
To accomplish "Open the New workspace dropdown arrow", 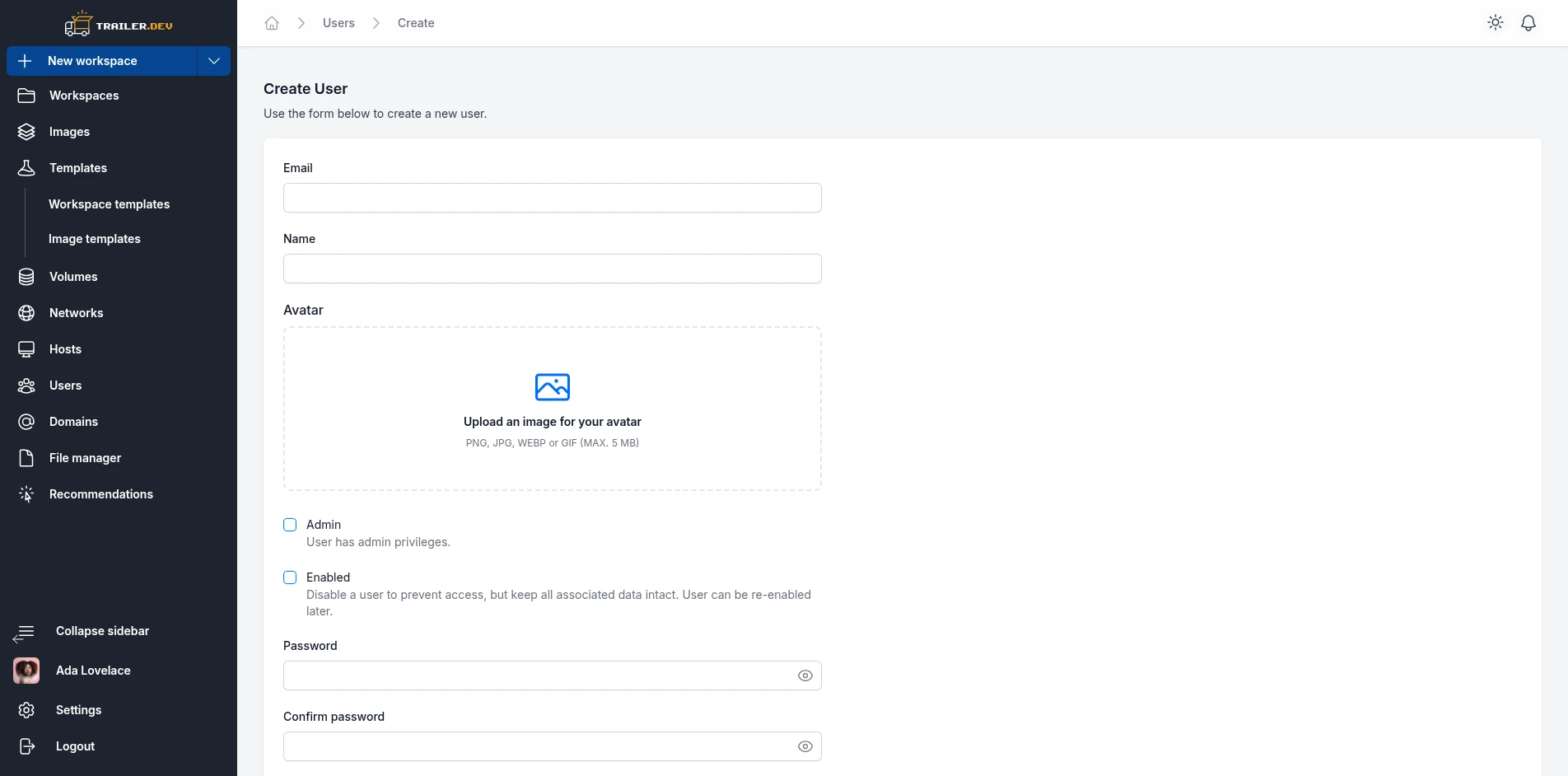I will pyautogui.click(x=214, y=61).
